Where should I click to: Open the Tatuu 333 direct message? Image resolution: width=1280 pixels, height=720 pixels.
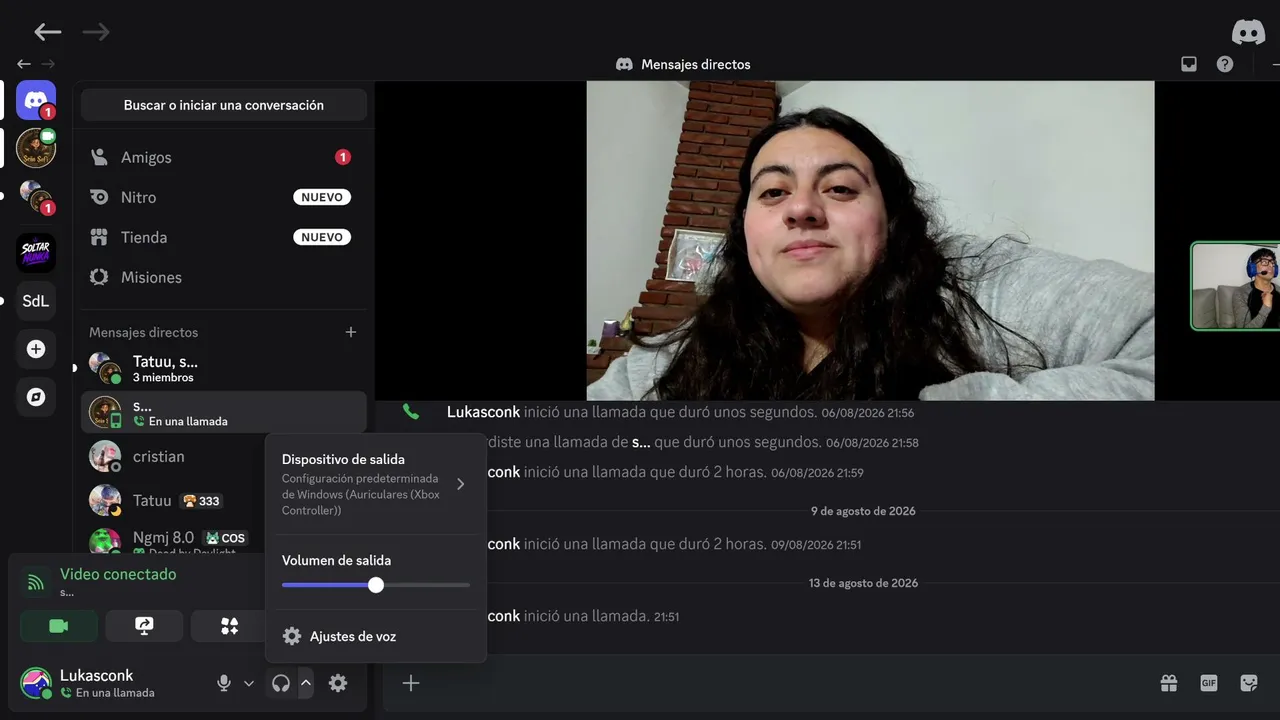pyautogui.click(x=174, y=500)
